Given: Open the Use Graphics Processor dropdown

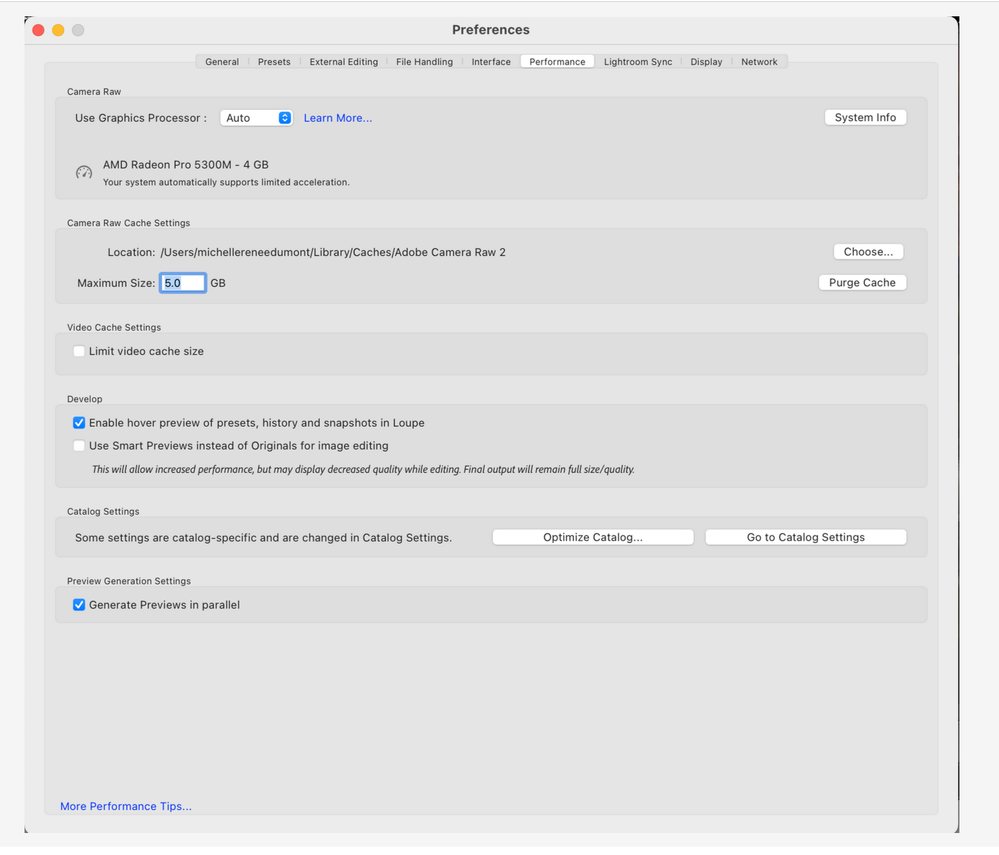Looking at the screenshot, I should [x=256, y=118].
